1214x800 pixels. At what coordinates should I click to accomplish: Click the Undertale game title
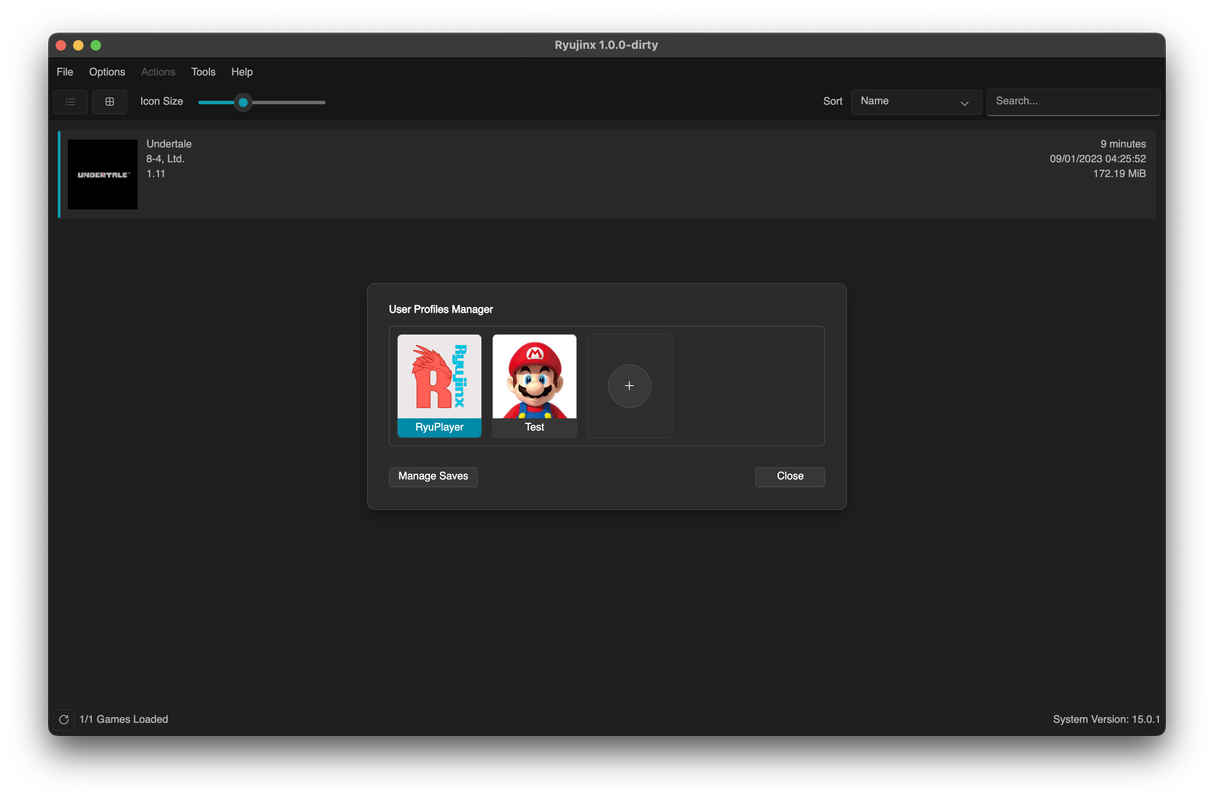169,144
